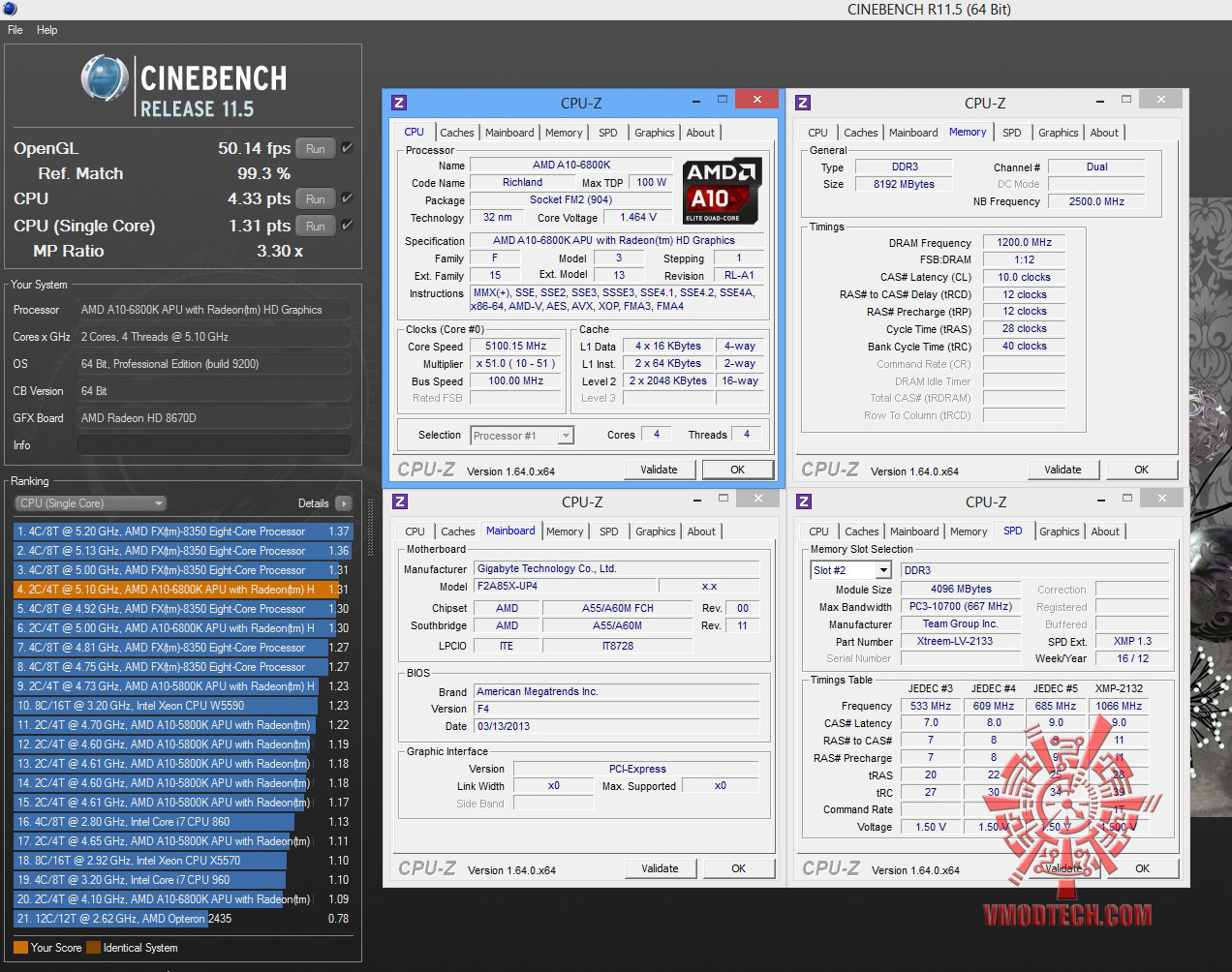Open the Slot #2 memory slot dropdown

point(849,570)
